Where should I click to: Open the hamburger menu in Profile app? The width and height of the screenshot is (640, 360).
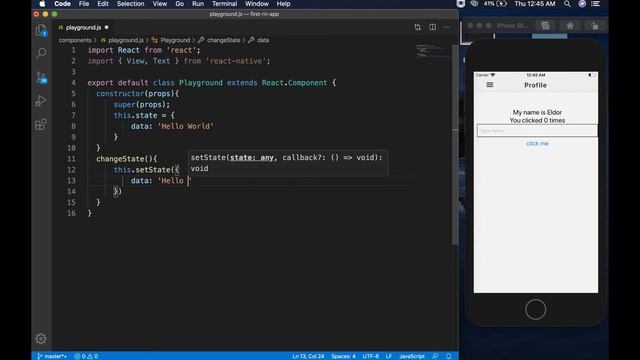pyautogui.click(x=490, y=84)
